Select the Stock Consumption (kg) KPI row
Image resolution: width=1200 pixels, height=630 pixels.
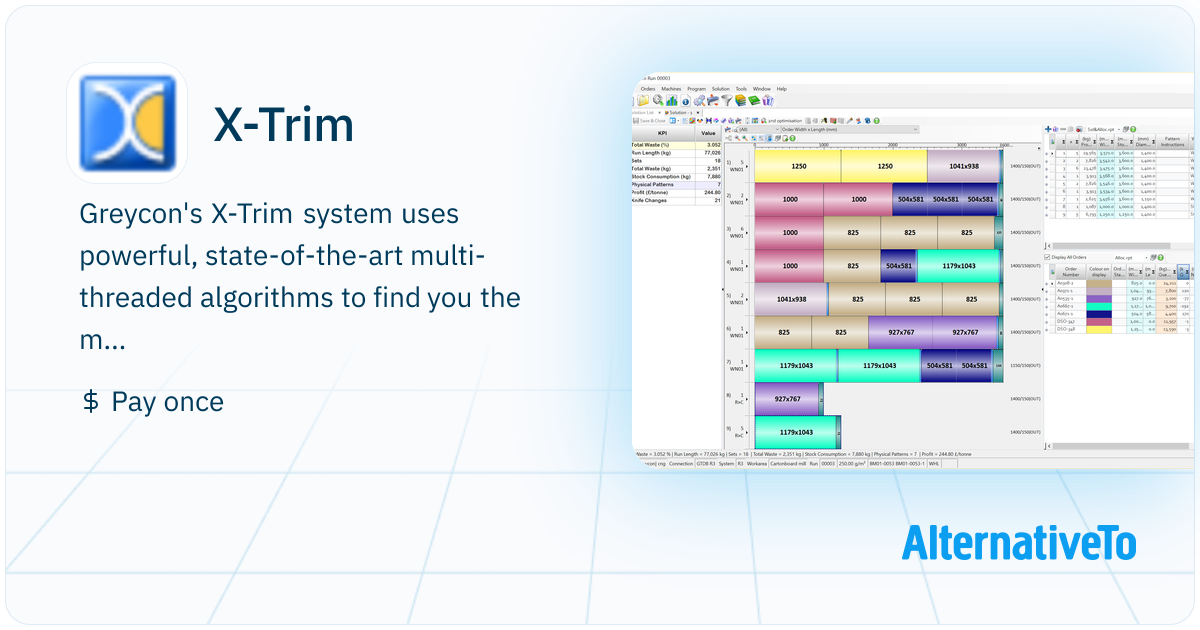(x=676, y=177)
